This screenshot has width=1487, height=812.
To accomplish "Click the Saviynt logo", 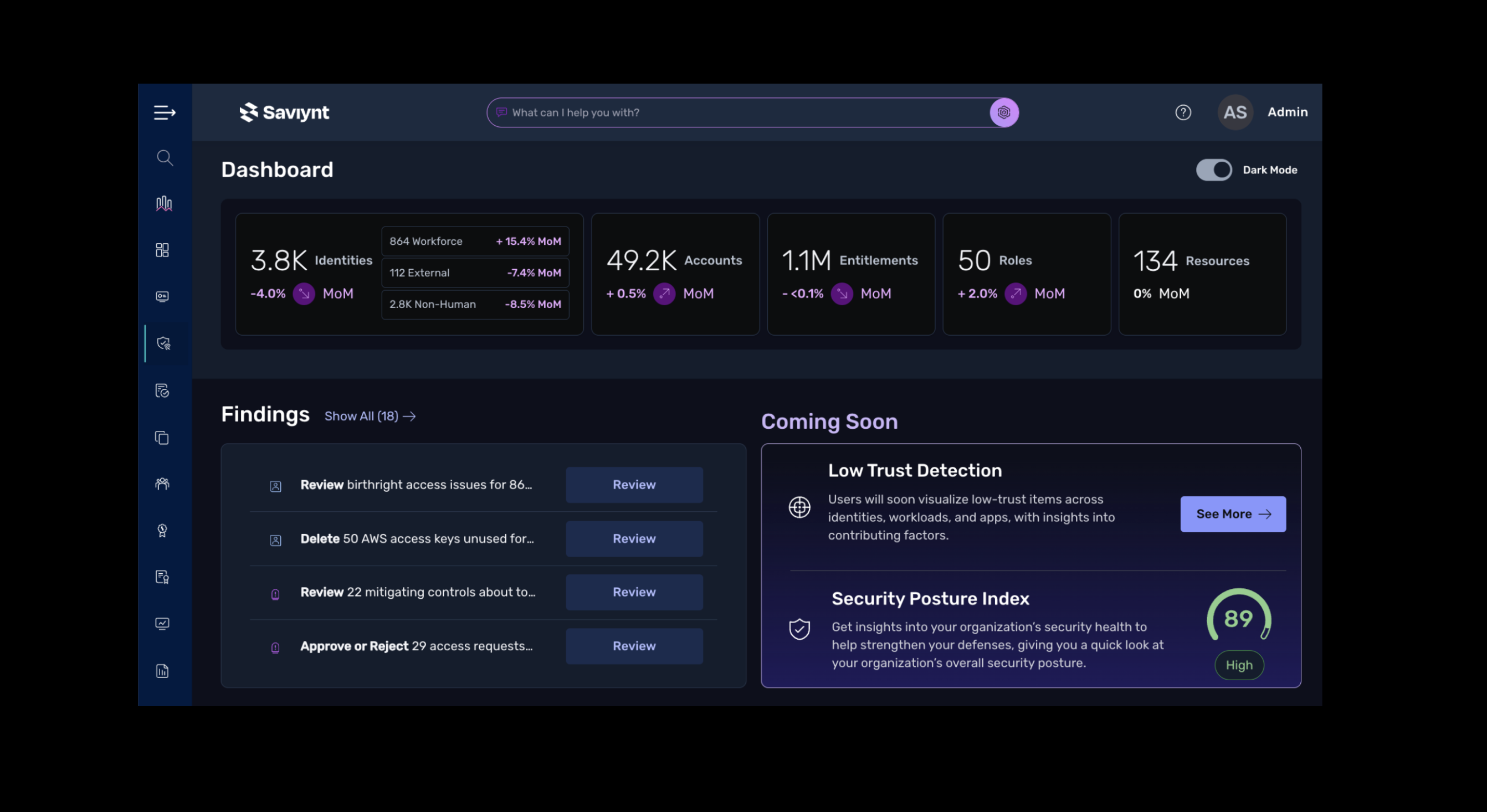I will pyautogui.click(x=284, y=112).
